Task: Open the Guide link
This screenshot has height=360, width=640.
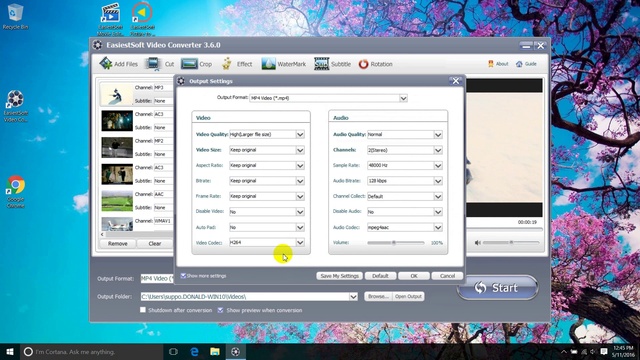Action: [x=526, y=64]
